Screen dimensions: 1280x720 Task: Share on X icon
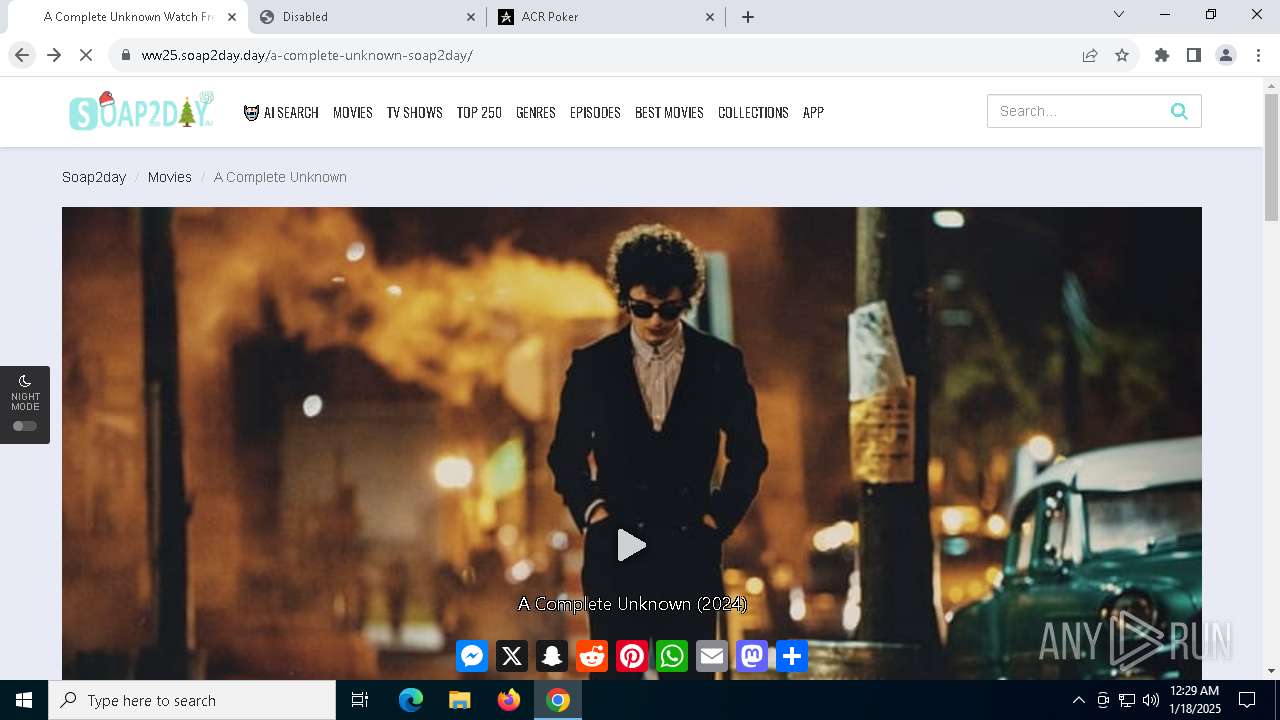[x=512, y=656]
